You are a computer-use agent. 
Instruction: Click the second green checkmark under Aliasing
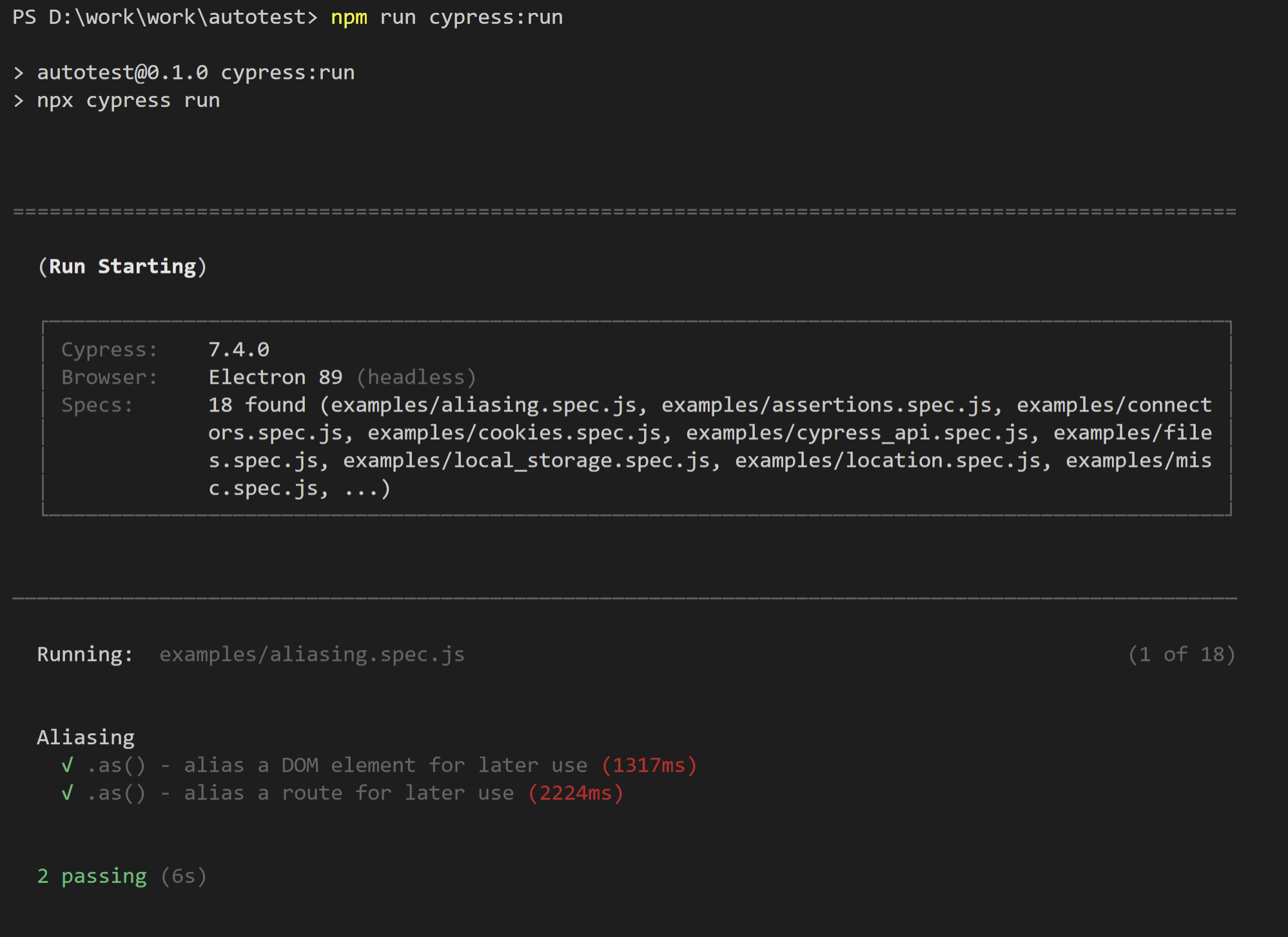(x=67, y=793)
